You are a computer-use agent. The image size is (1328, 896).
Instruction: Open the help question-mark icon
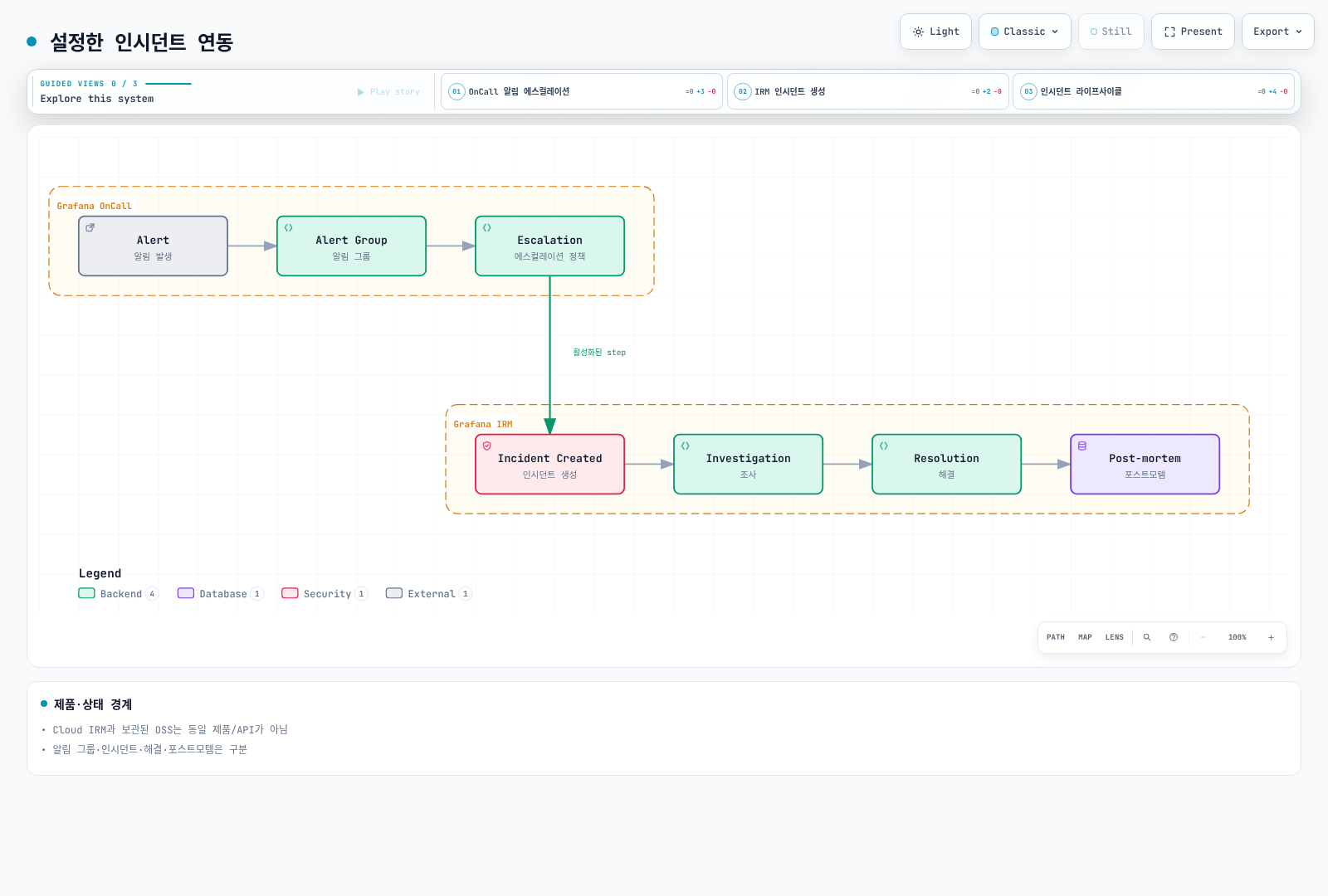pyautogui.click(x=1174, y=637)
